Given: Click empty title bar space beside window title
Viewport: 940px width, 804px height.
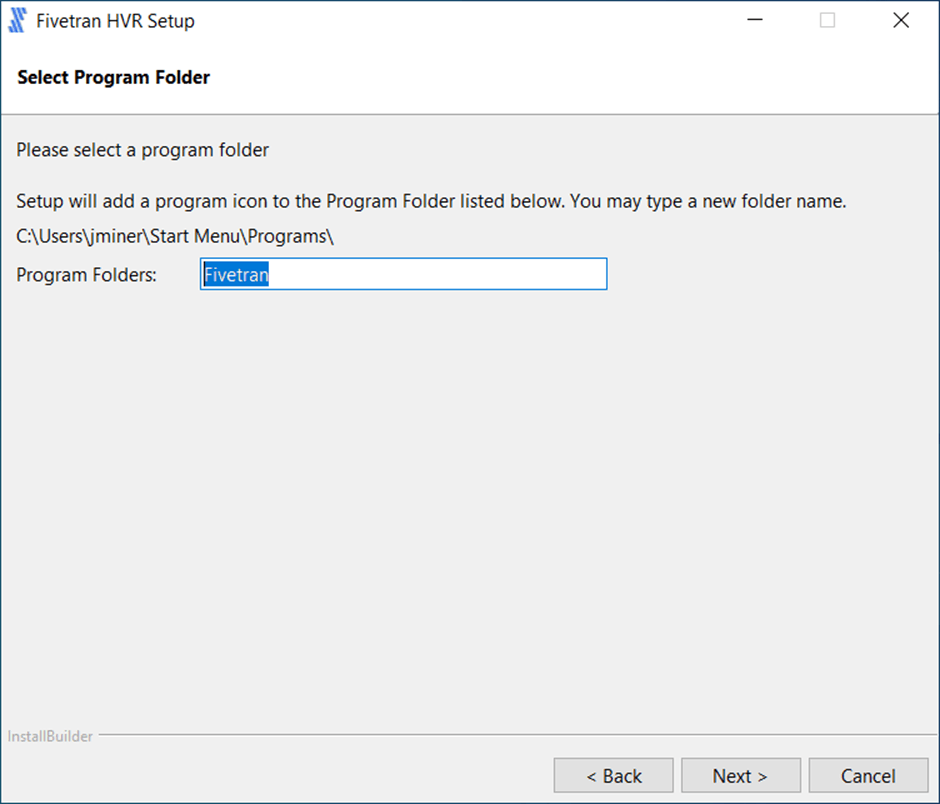Looking at the screenshot, I should 450,21.
